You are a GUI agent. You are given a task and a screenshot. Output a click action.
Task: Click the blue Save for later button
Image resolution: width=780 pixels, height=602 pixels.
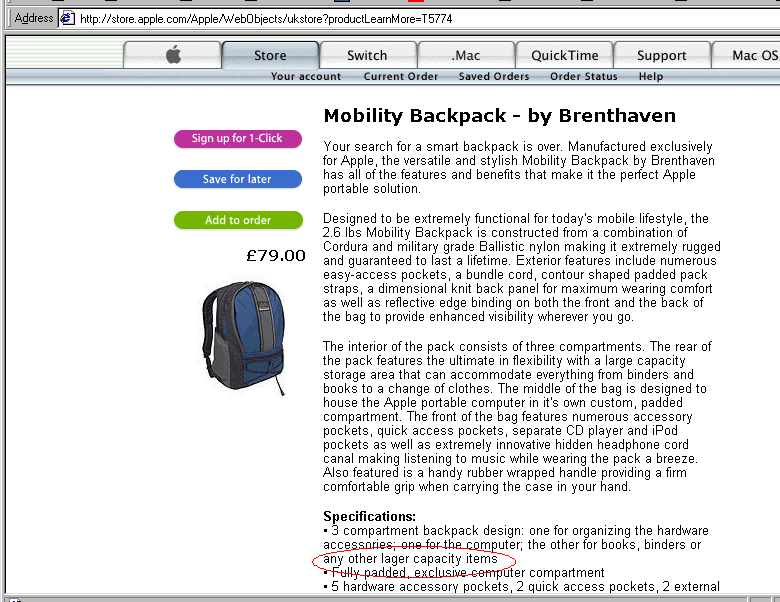[x=237, y=179]
